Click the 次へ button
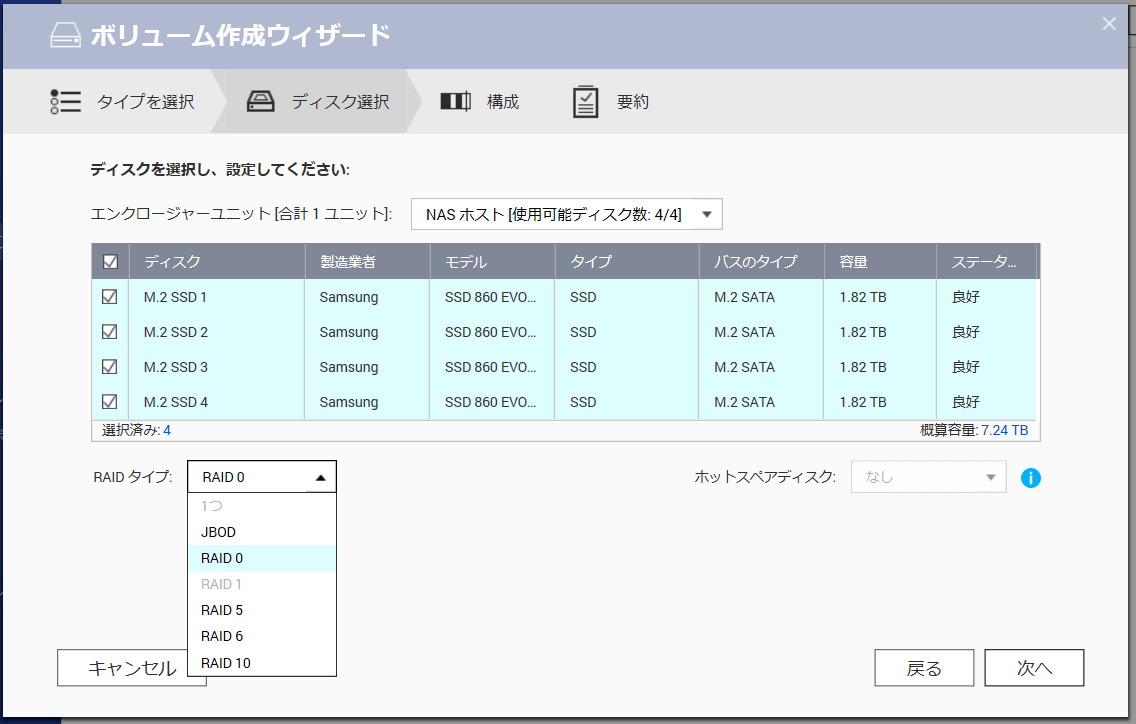This screenshot has width=1136, height=724. coord(1034,669)
